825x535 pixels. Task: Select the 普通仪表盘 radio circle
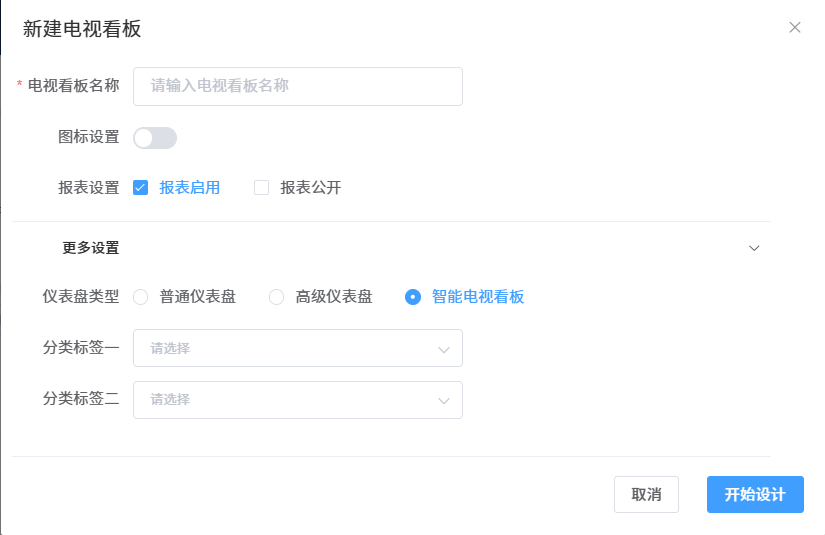click(x=141, y=297)
